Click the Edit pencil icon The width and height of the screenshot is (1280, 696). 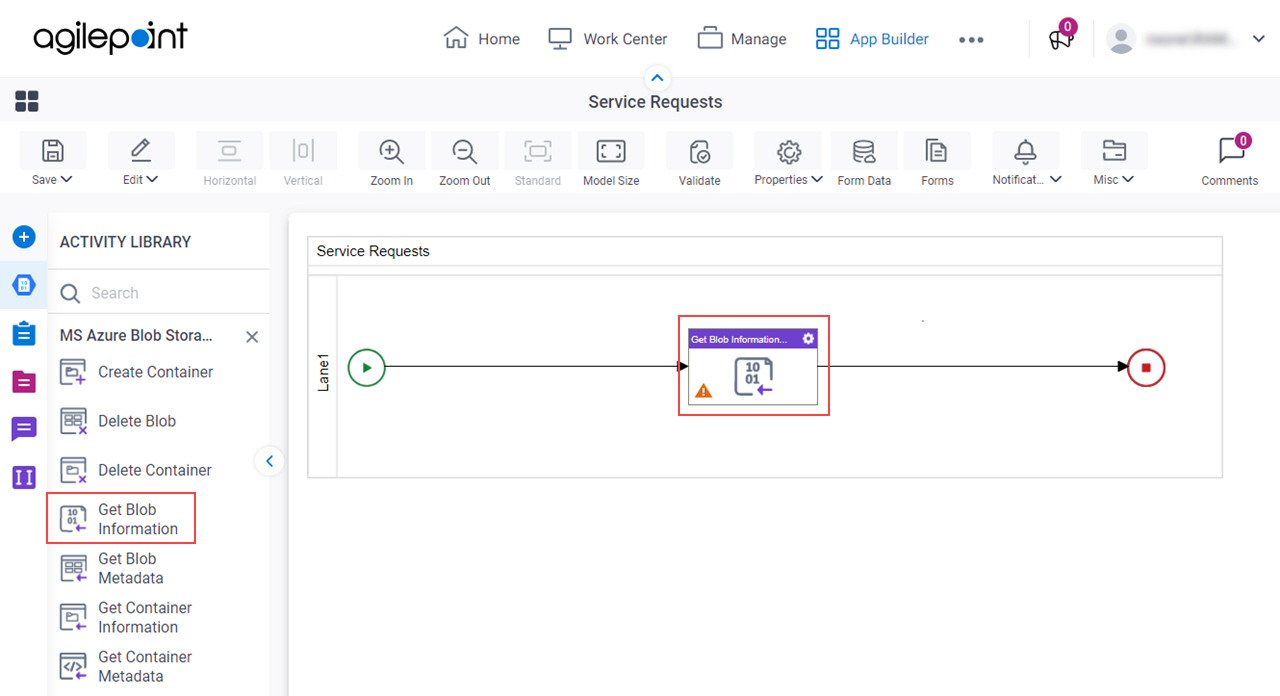pyautogui.click(x=141, y=151)
